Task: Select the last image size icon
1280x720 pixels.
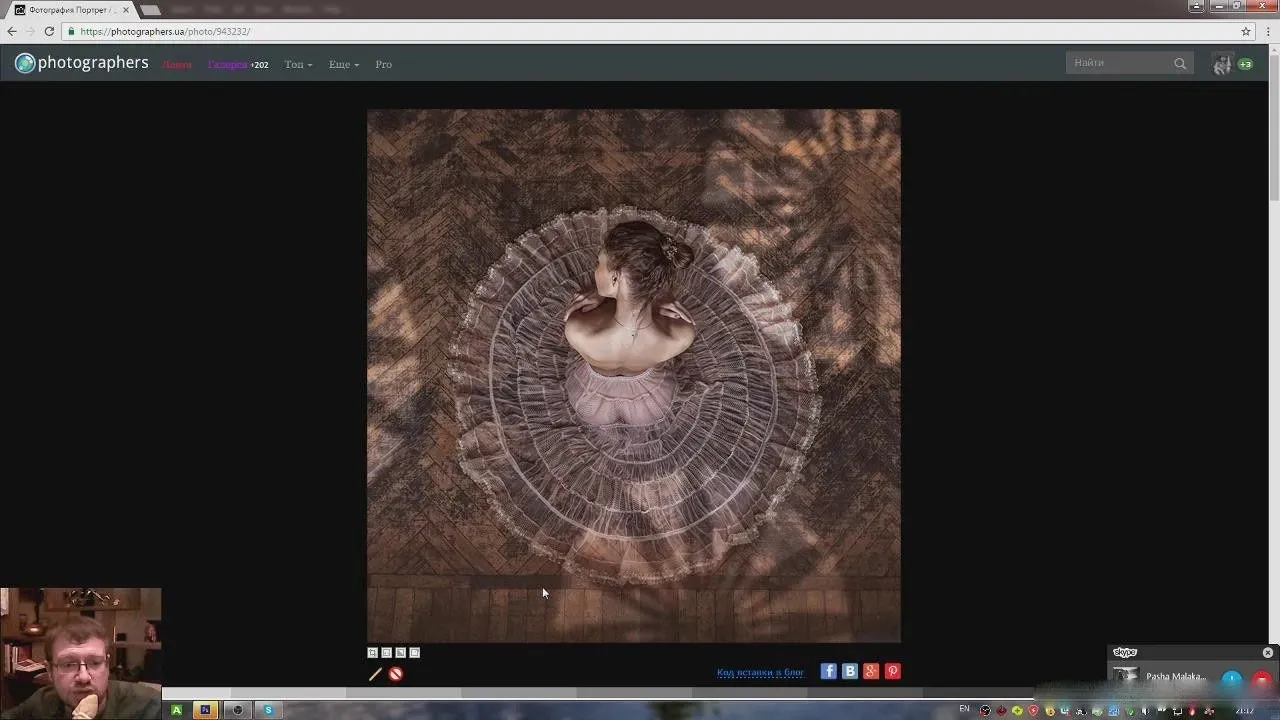Action: tap(415, 653)
